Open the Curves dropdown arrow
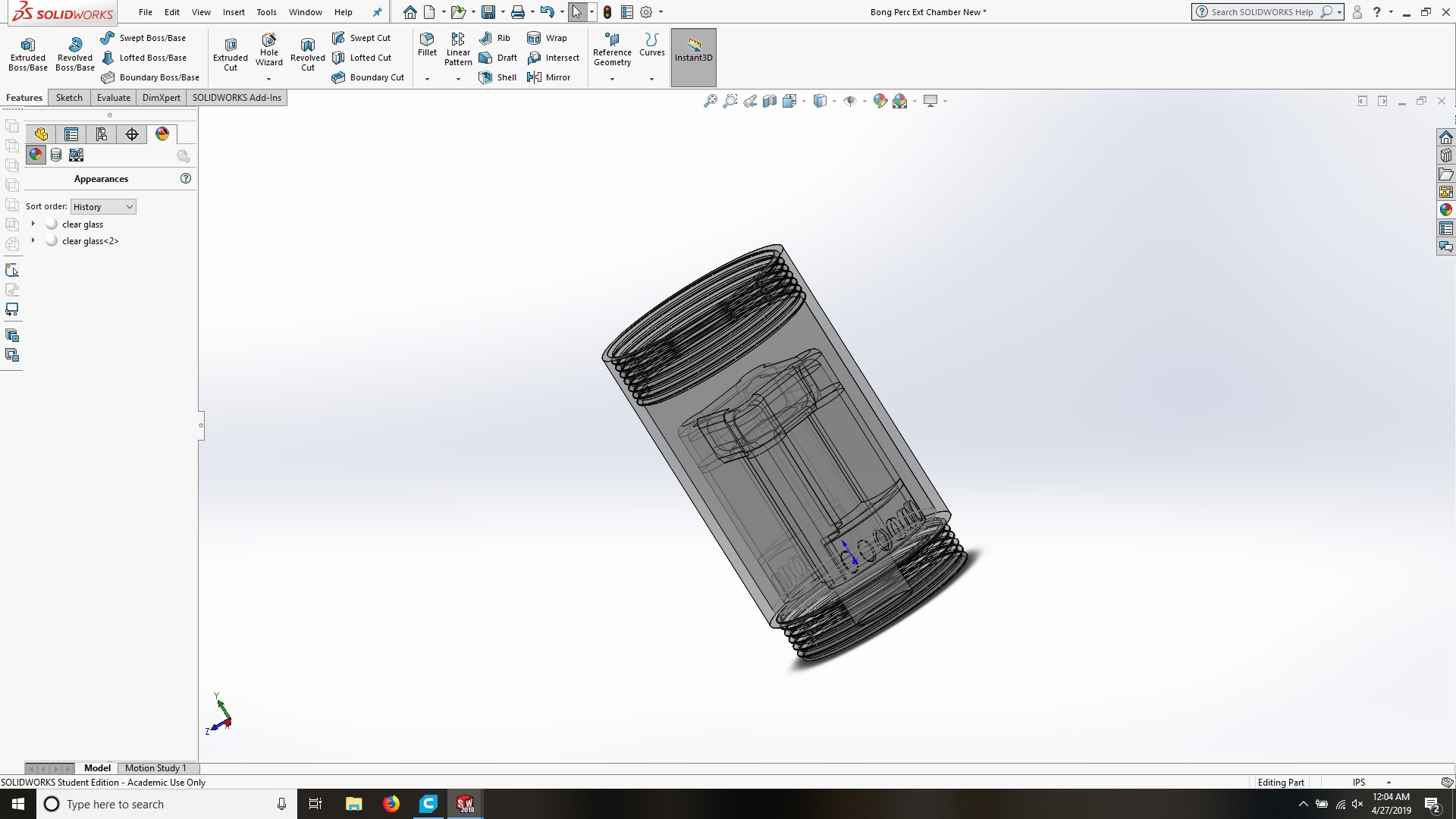 point(651,79)
